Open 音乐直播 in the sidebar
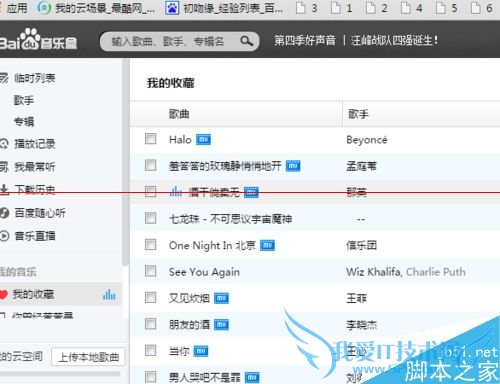500x384 pixels. pyautogui.click(x=35, y=236)
